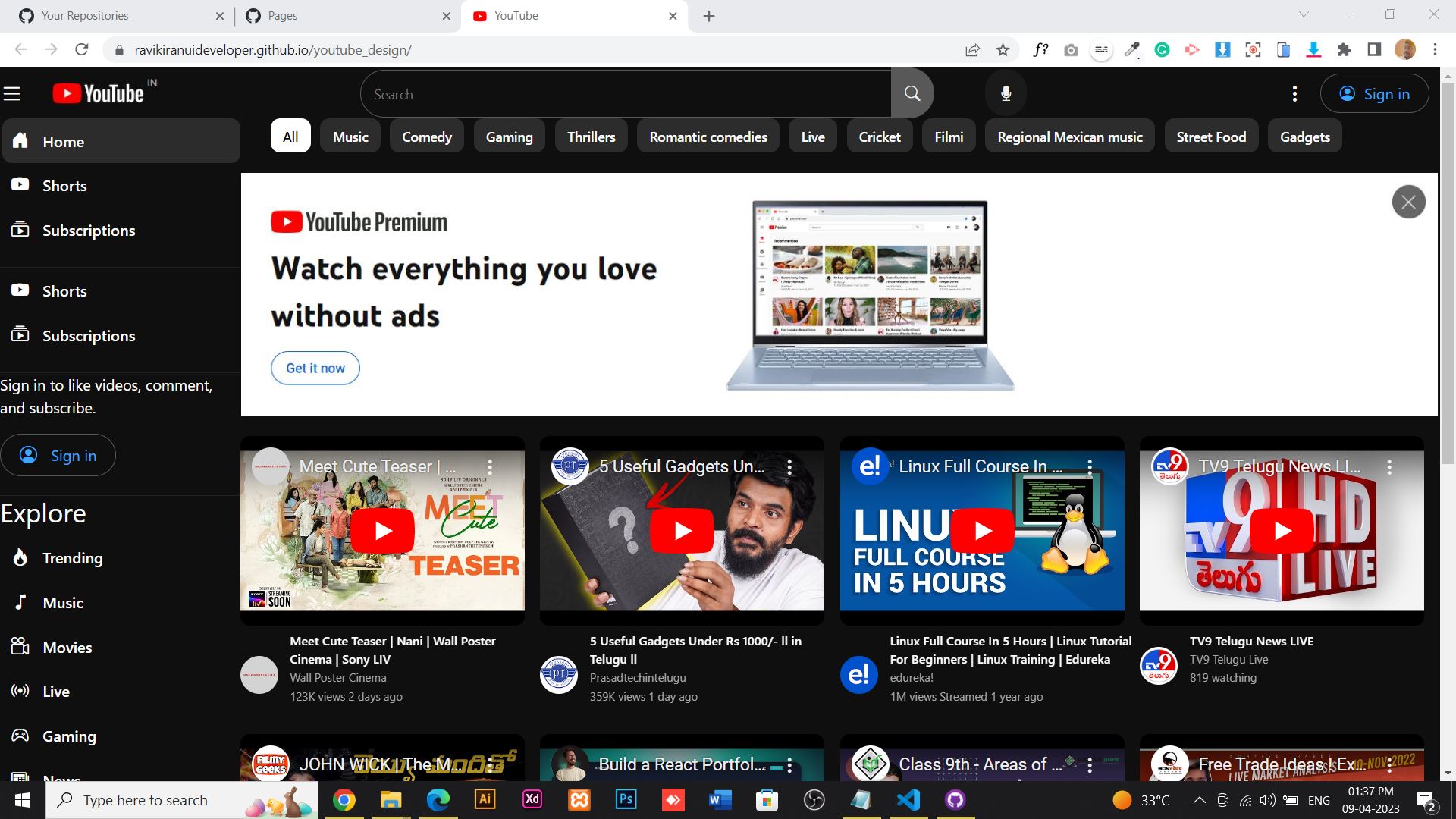This screenshot has width=1456, height=819.
Task: Open options for 5 Useful Gadgets video
Action: tap(789, 466)
